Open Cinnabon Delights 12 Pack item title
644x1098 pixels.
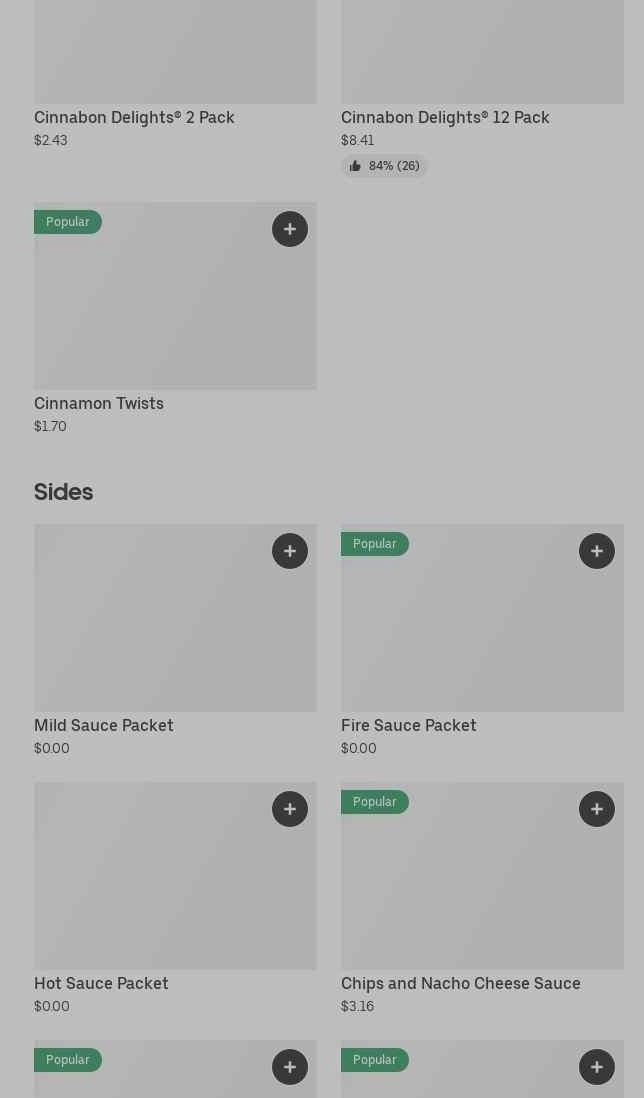(x=445, y=117)
